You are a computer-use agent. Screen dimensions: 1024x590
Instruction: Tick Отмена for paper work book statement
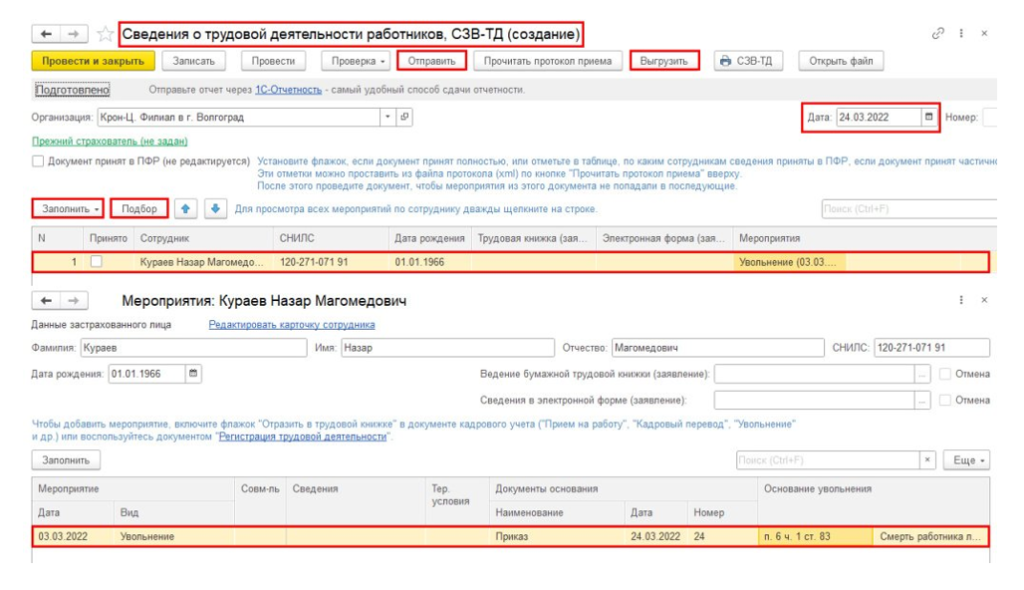pyautogui.click(x=946, y=374)
